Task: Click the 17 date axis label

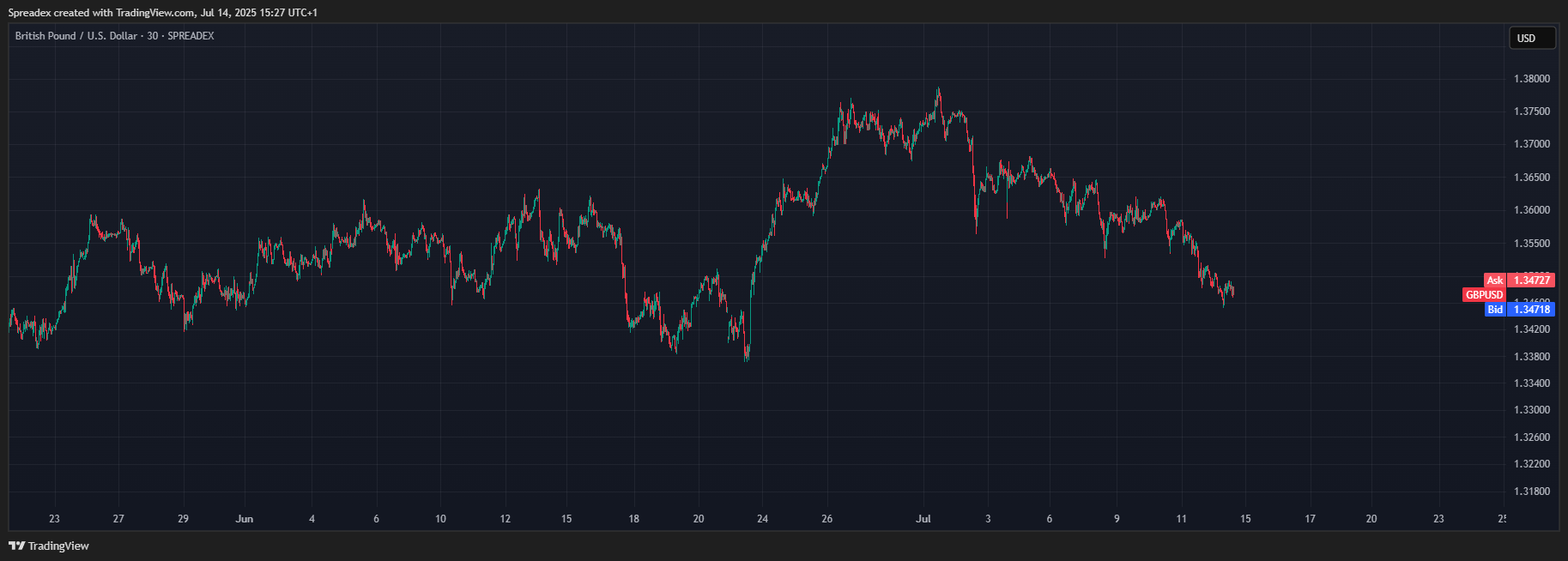Action: tap(1311, 519)
